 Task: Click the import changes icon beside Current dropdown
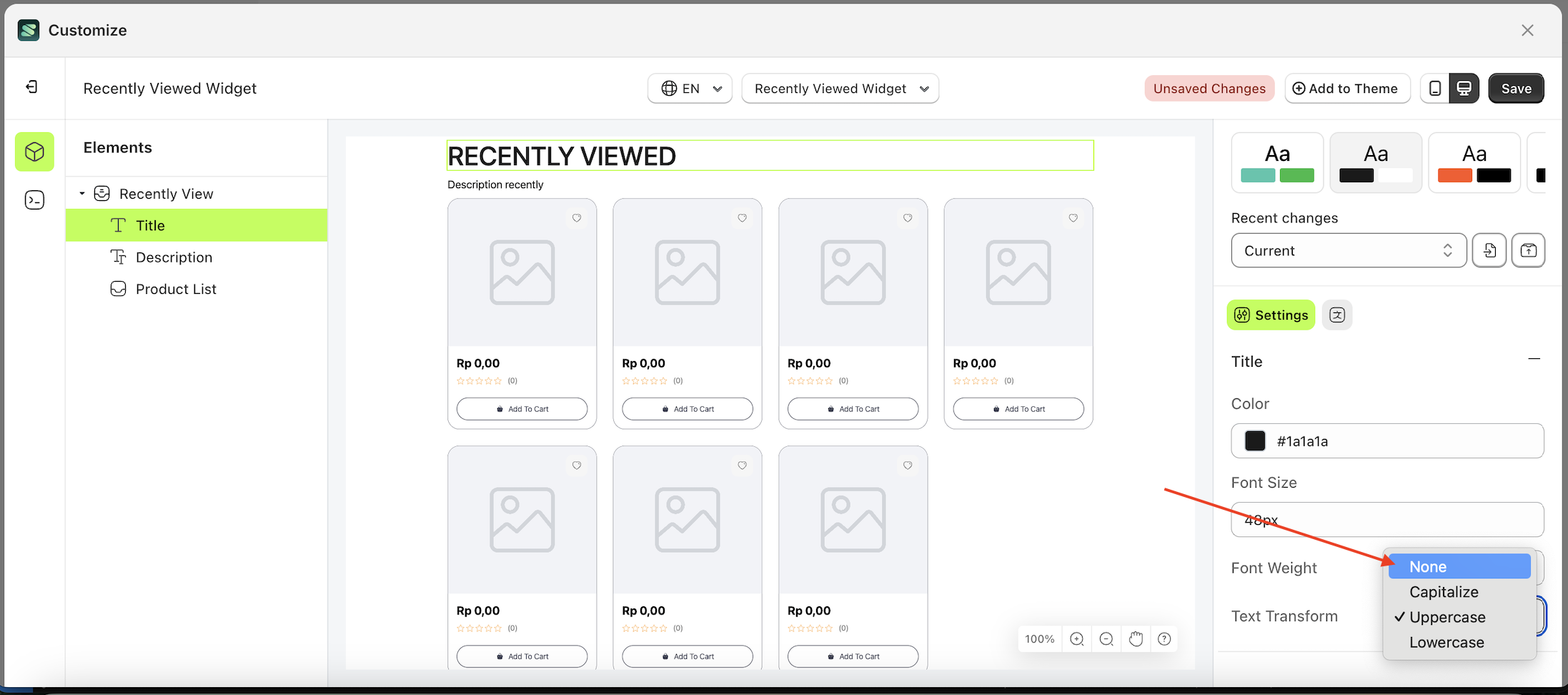[1490, 250]
